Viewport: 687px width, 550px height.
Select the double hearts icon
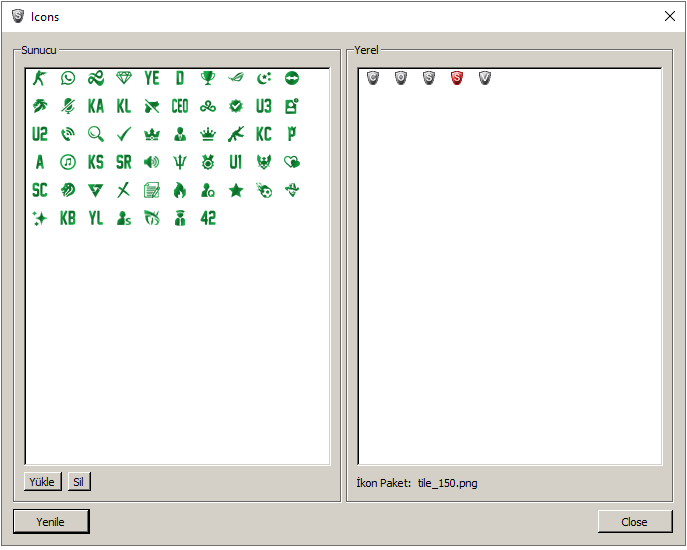pyautogui.click(x=292, y=163)
